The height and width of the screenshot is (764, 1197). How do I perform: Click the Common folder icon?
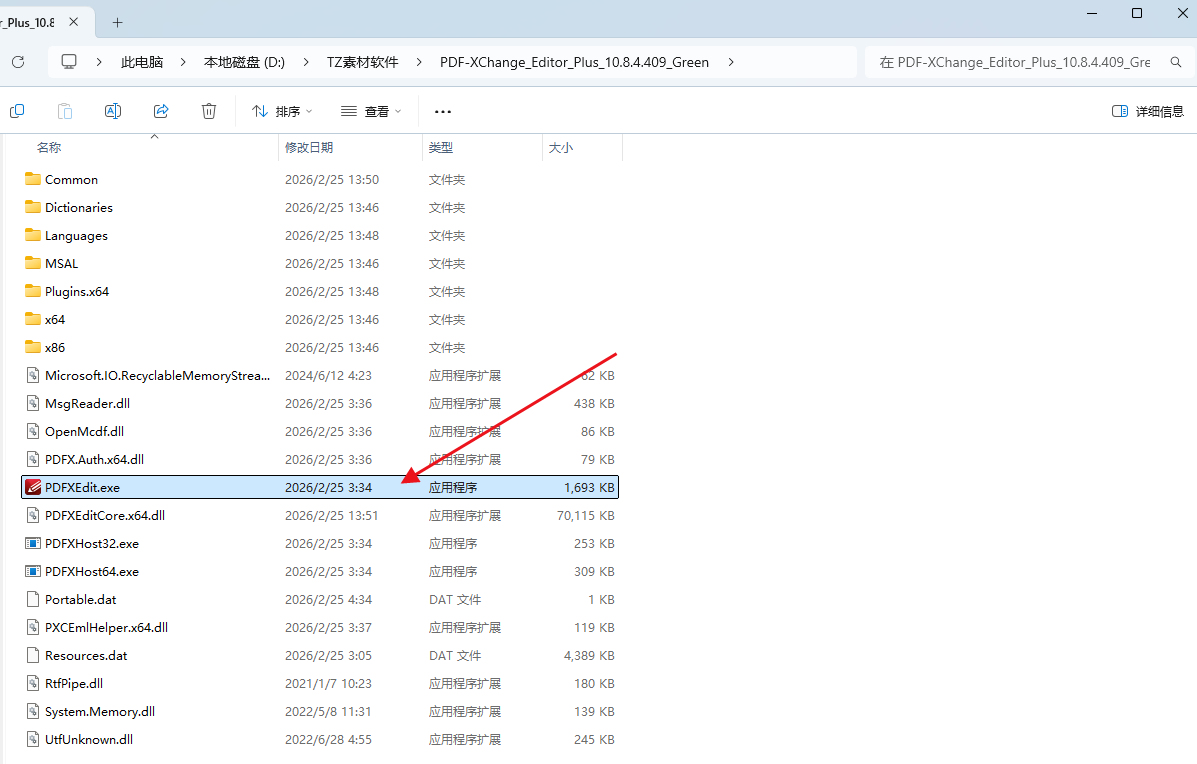[33, 179]
